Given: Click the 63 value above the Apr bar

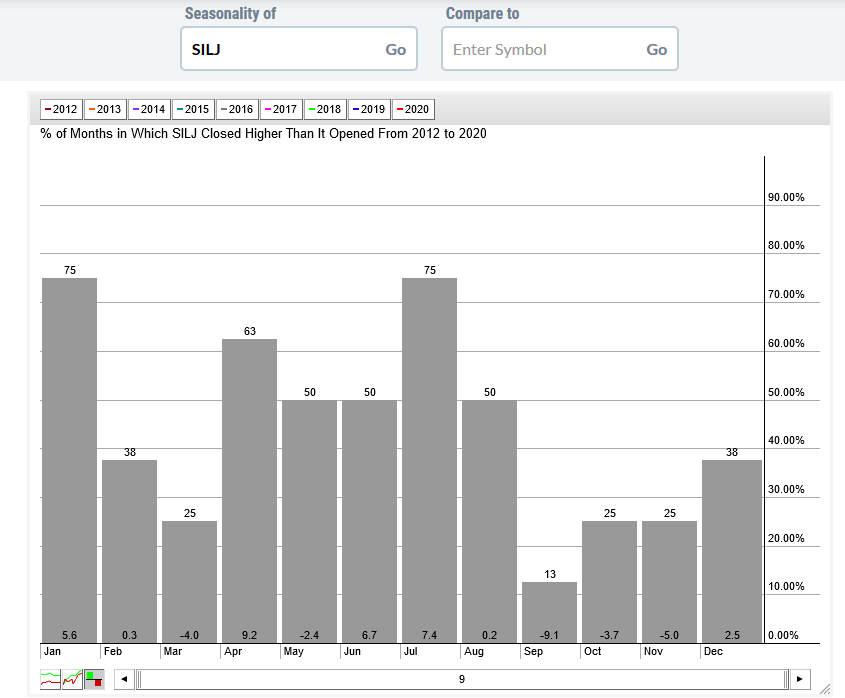Looking at the screenshot, I should pos(250,331).
